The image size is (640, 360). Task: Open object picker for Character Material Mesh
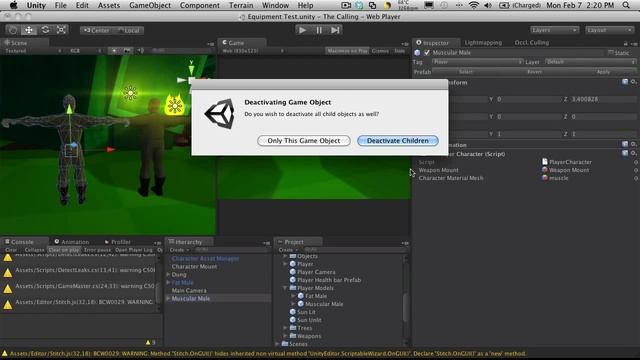point(636,178)
